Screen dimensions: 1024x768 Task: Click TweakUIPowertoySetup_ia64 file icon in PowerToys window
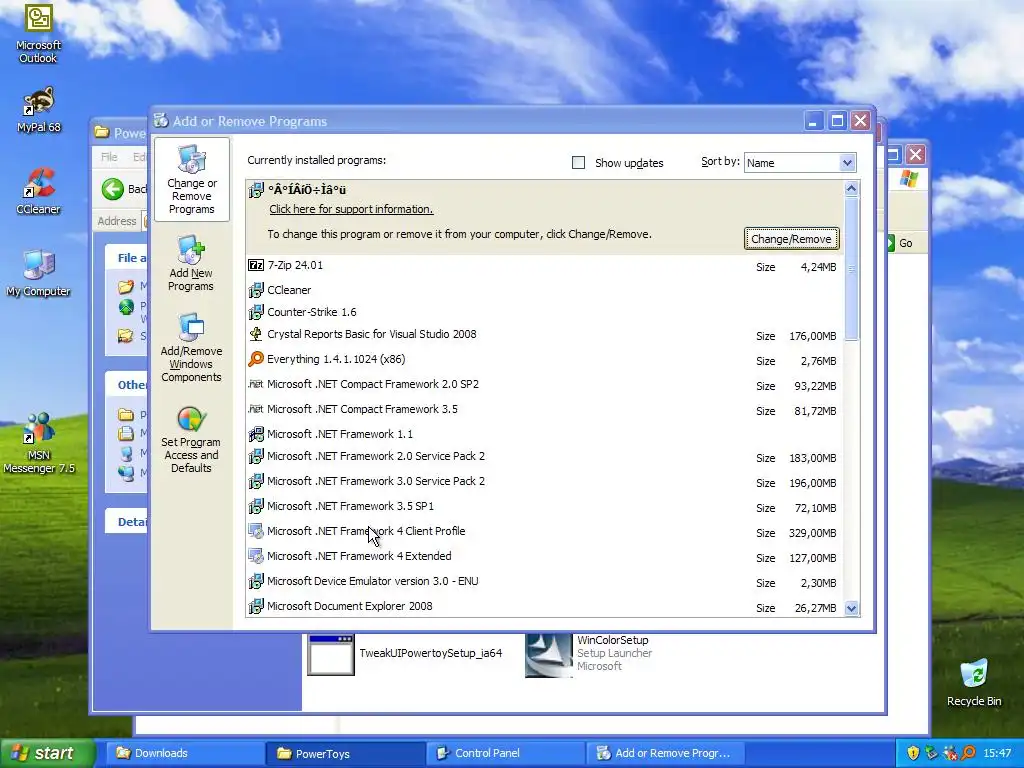point(330,655)
